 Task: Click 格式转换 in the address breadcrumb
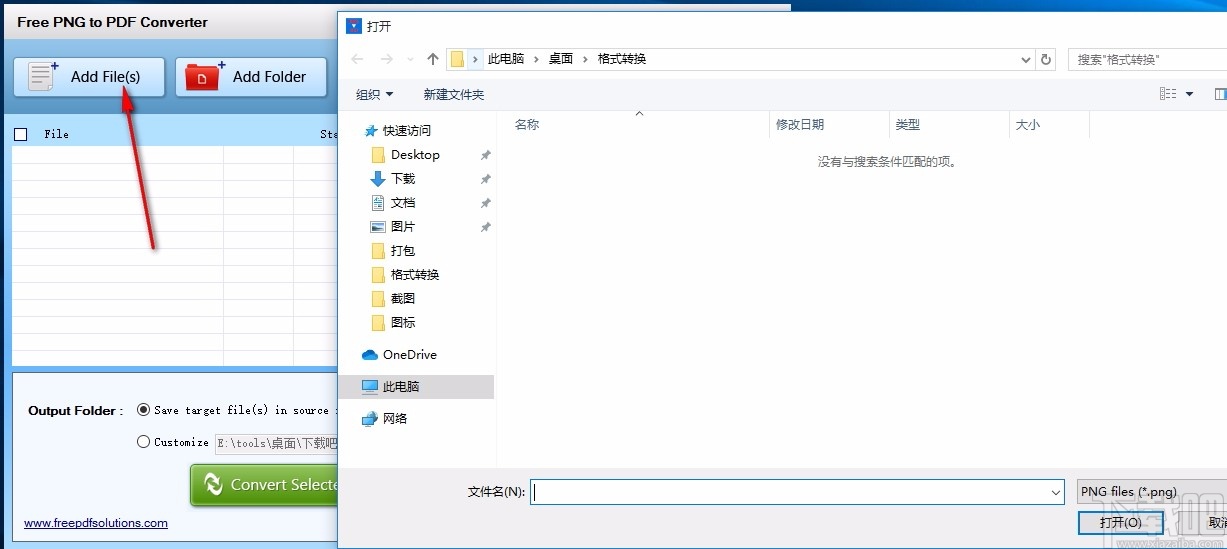click(x=622, y=59)
